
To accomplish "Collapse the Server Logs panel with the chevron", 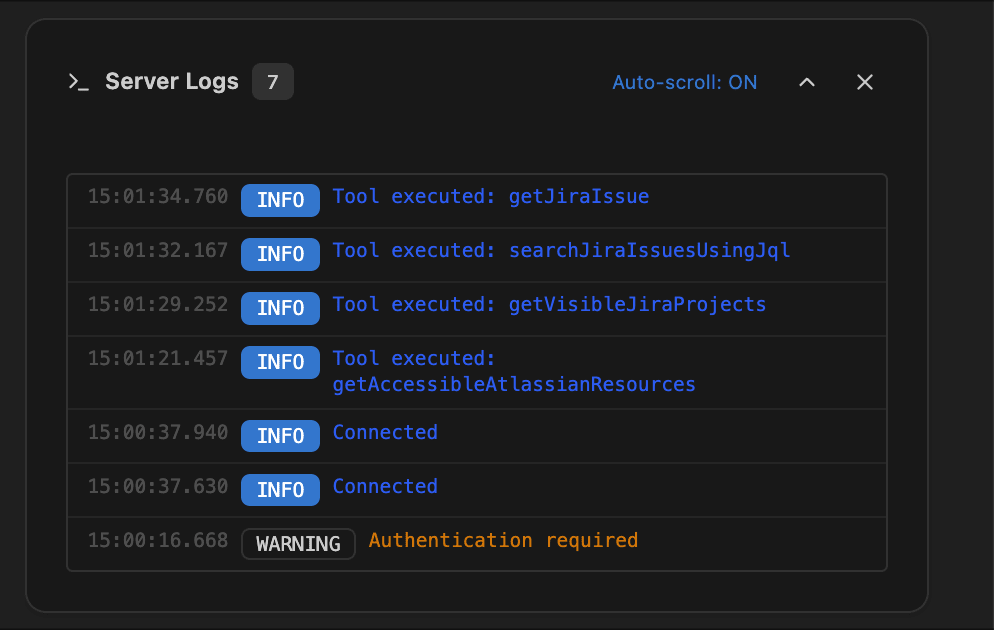I will (x=807, y=83).
